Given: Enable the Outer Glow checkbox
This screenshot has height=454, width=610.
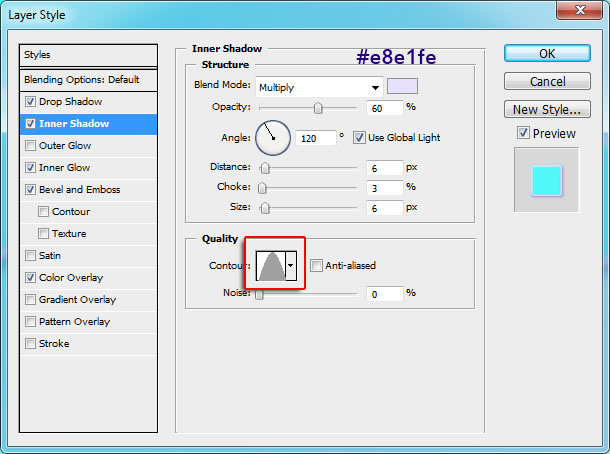Looking at the screenshot, I should [x=30, y=145].
